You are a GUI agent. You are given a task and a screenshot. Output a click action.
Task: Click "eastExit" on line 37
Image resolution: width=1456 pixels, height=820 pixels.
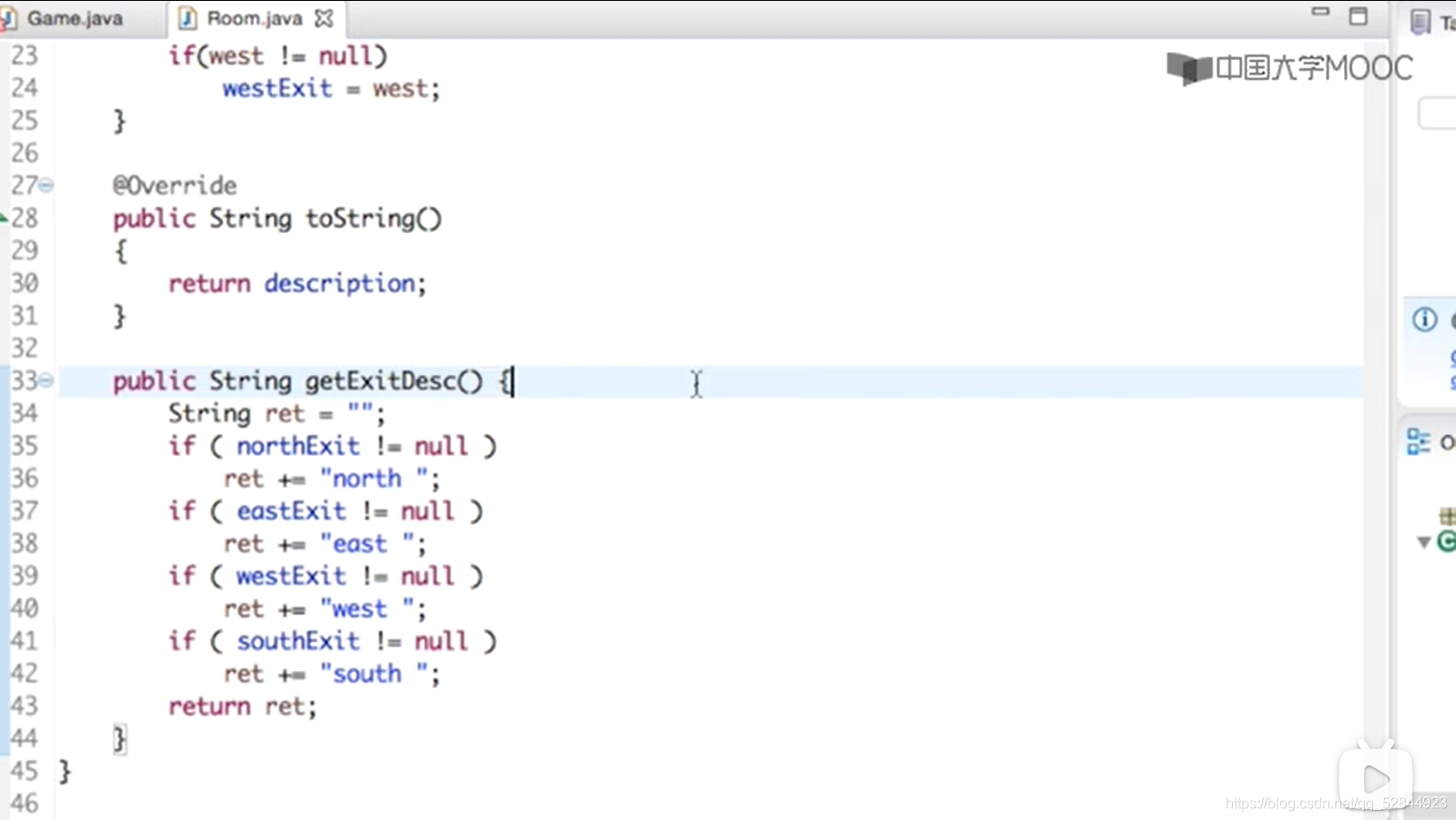(x=291, y=511)
